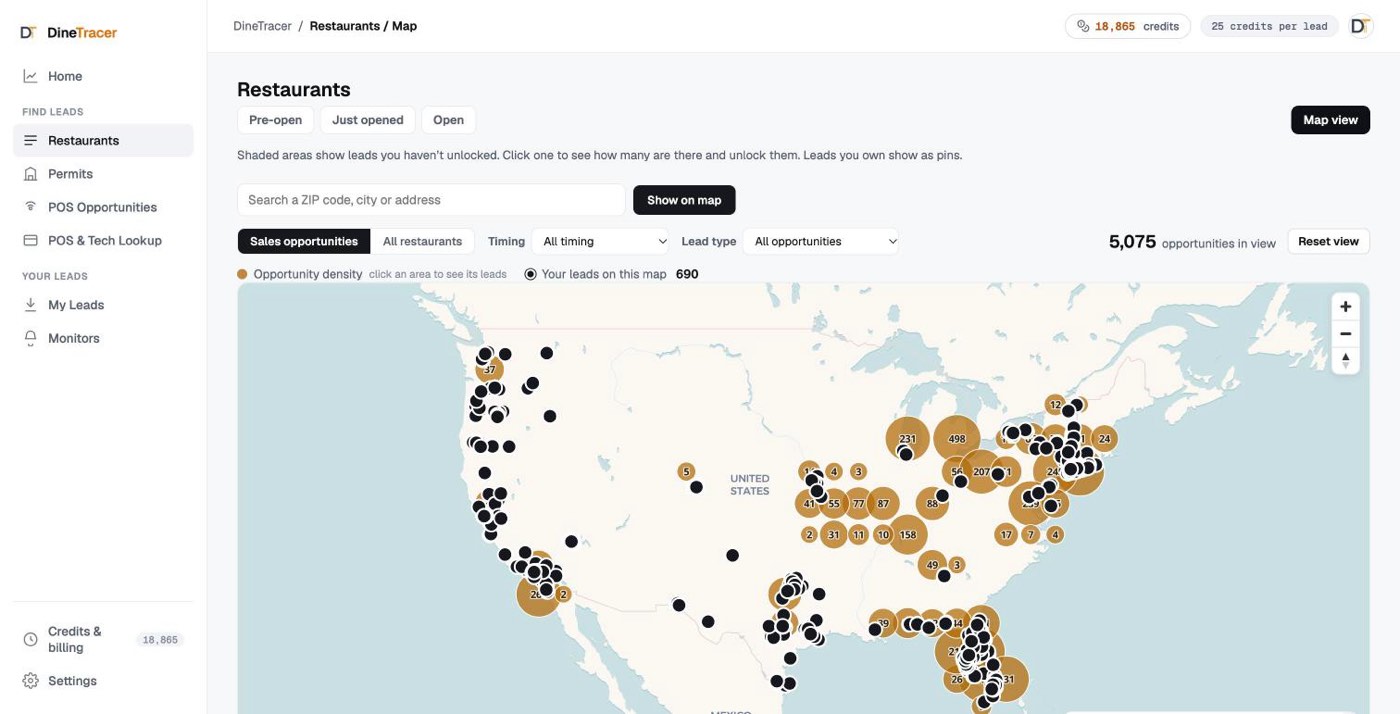Toggle the Open status filter
1400x714 pixels.
(448, 120)
